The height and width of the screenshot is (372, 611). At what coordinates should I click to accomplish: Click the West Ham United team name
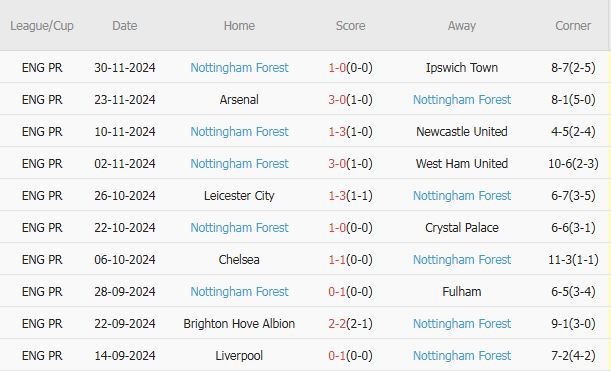pyautogui.click(x=462, y=164)
